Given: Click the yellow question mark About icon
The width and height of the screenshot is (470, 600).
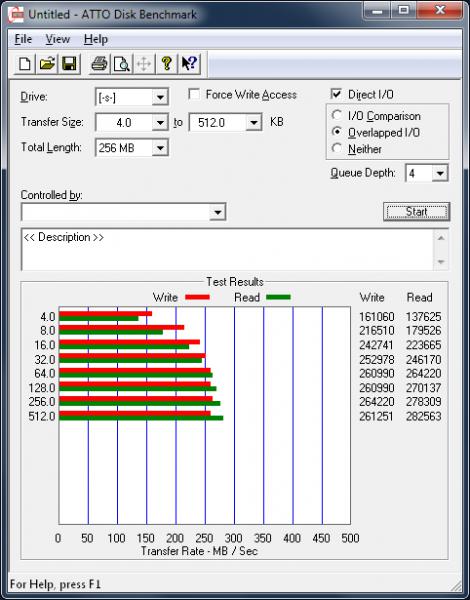Looking at the screenshot, I should [x=166, y=64].
